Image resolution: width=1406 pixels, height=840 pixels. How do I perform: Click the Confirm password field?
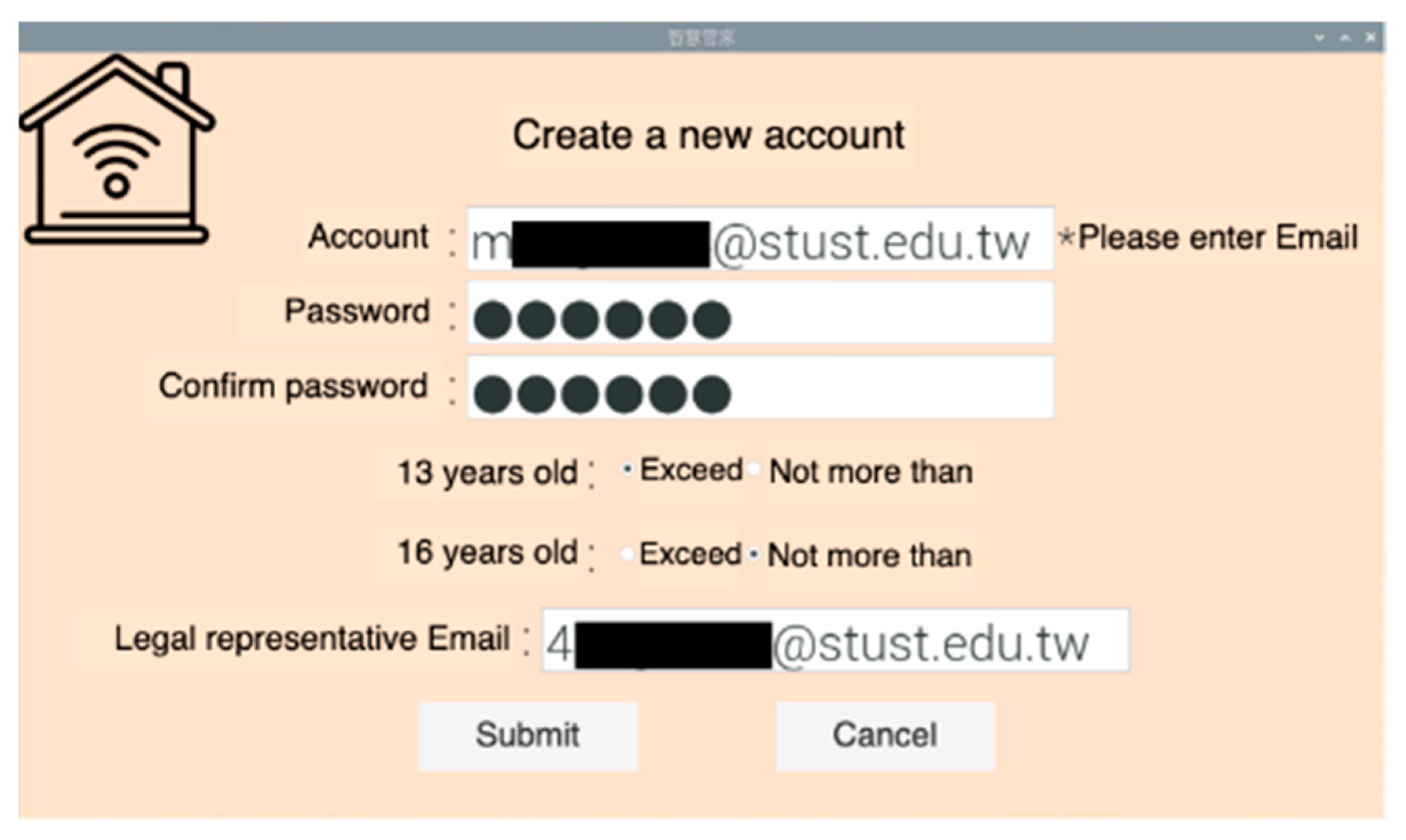(760, 386)
